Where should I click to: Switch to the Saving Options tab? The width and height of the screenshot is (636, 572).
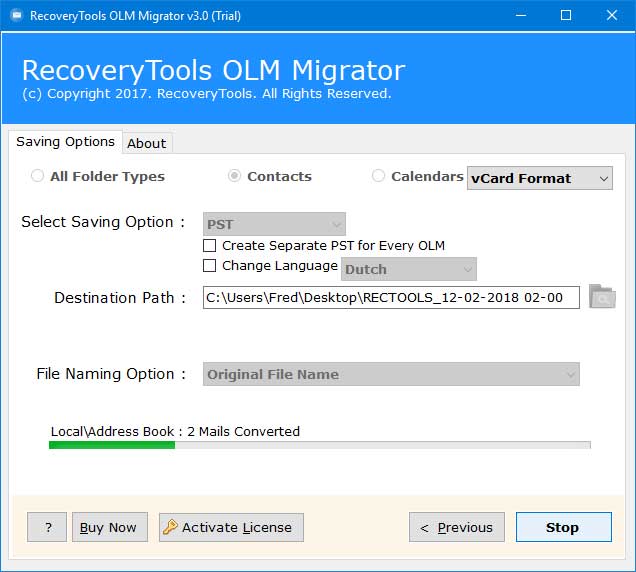tap(65, 142)
